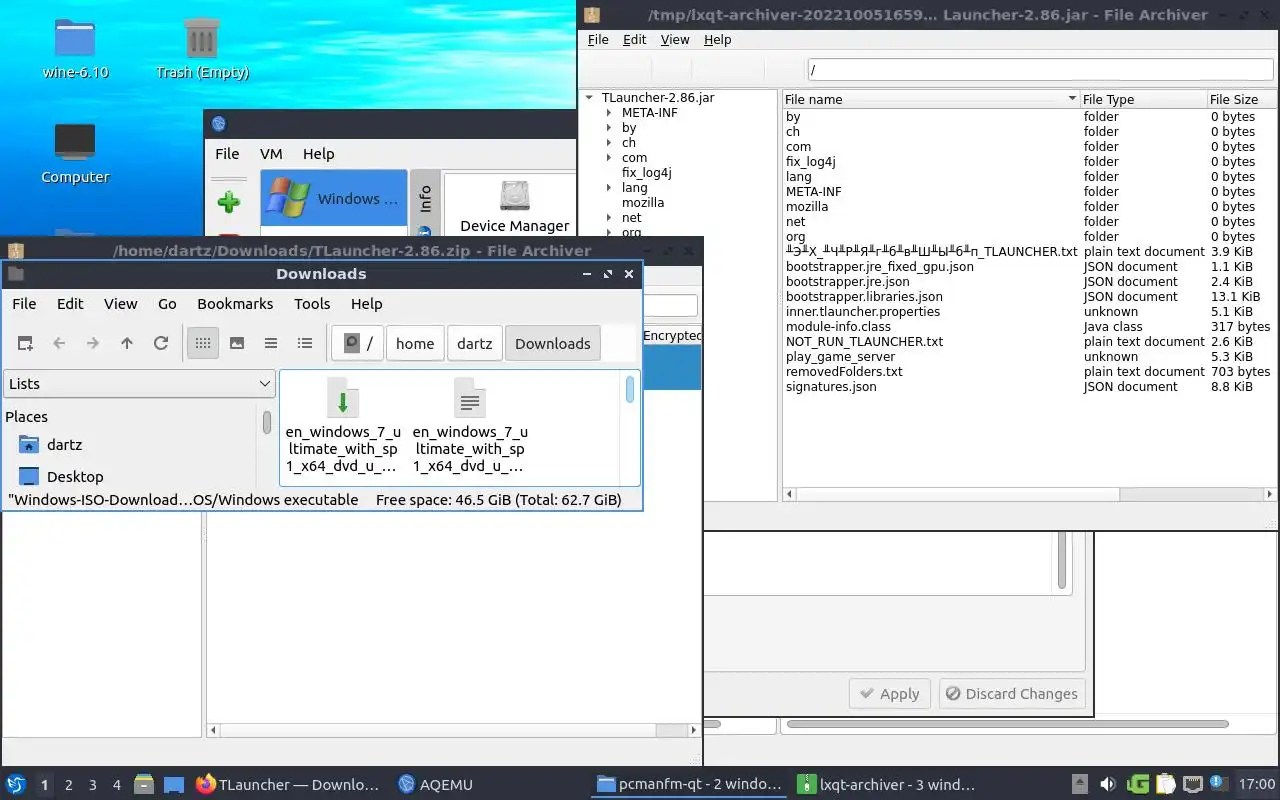This screenshot has height=800, width=1280.
Task: Sort by the File Type column header
Action: [1144, 99]
